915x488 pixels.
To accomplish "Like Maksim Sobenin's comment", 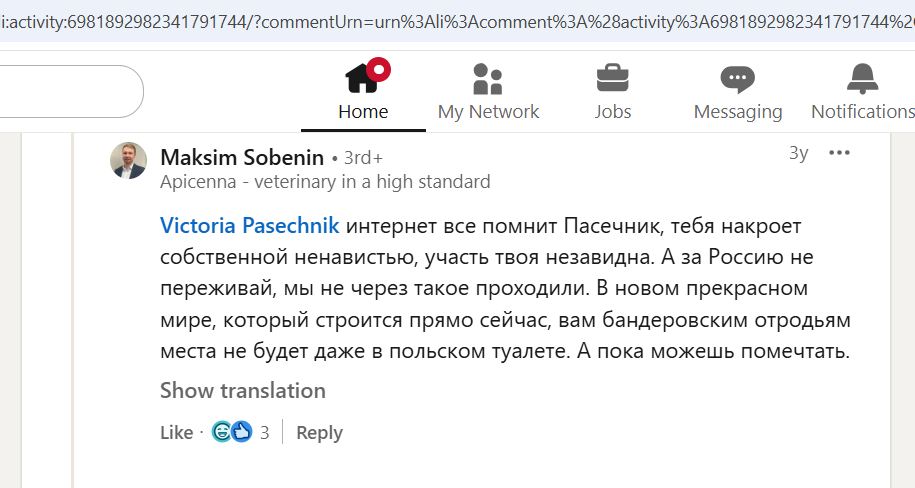I will 176,432.
